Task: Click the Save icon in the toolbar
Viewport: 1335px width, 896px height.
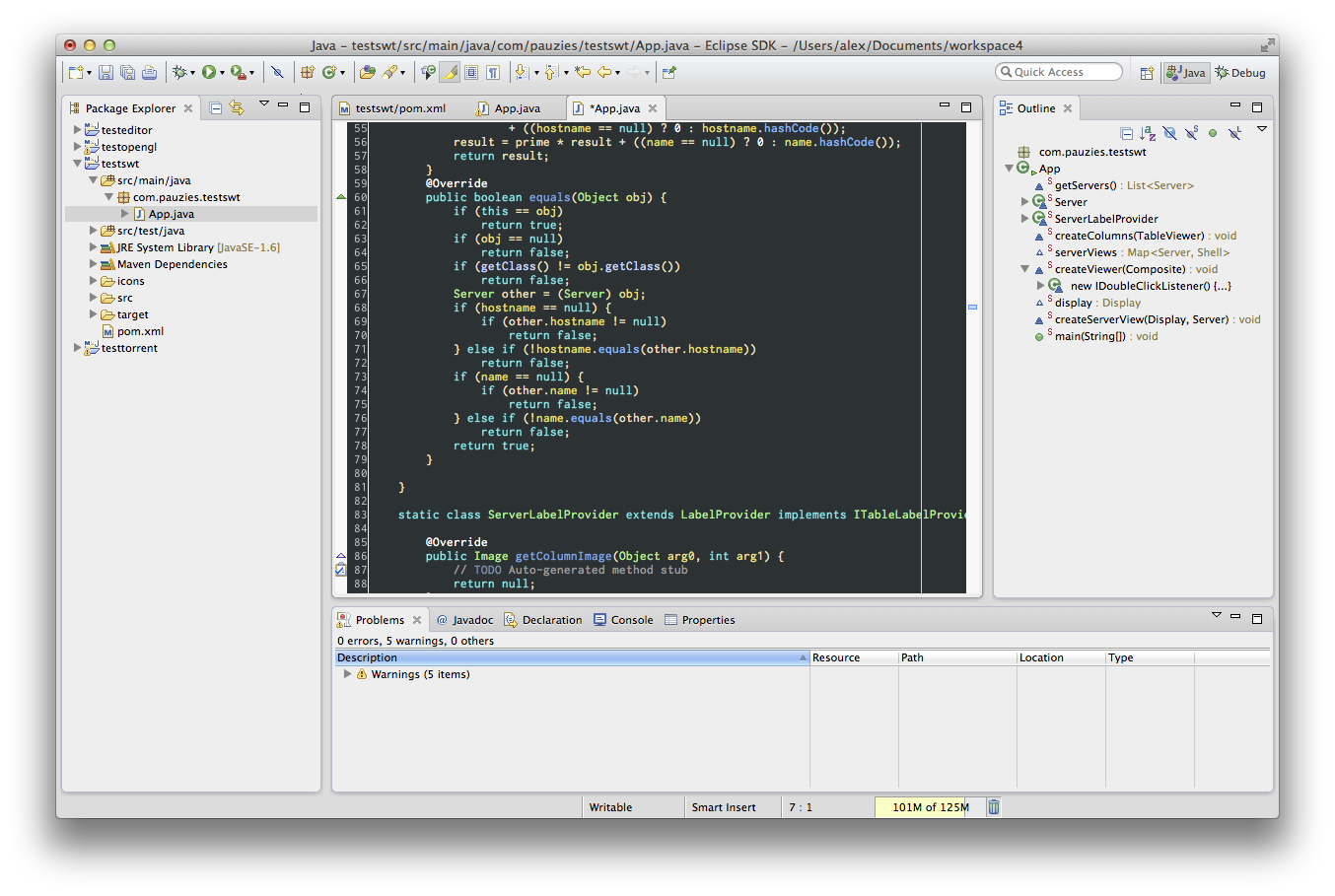Action: pos(105,73)
